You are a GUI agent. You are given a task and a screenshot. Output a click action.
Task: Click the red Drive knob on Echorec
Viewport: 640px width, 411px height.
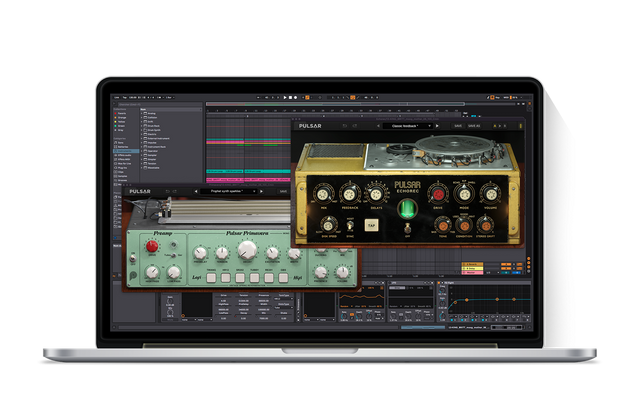pos(437,194)
